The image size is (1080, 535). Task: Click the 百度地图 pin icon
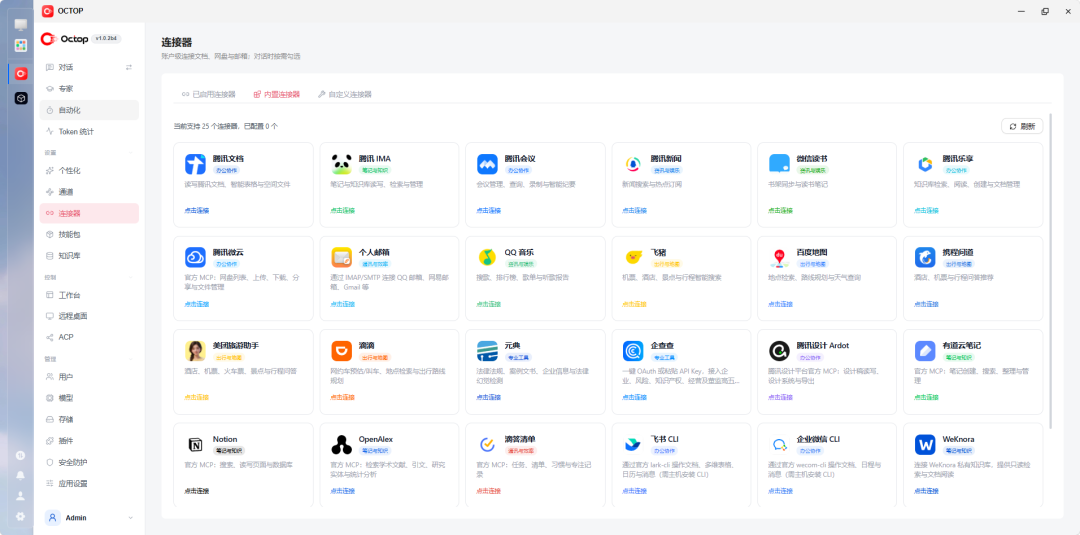tap(780, 258)
